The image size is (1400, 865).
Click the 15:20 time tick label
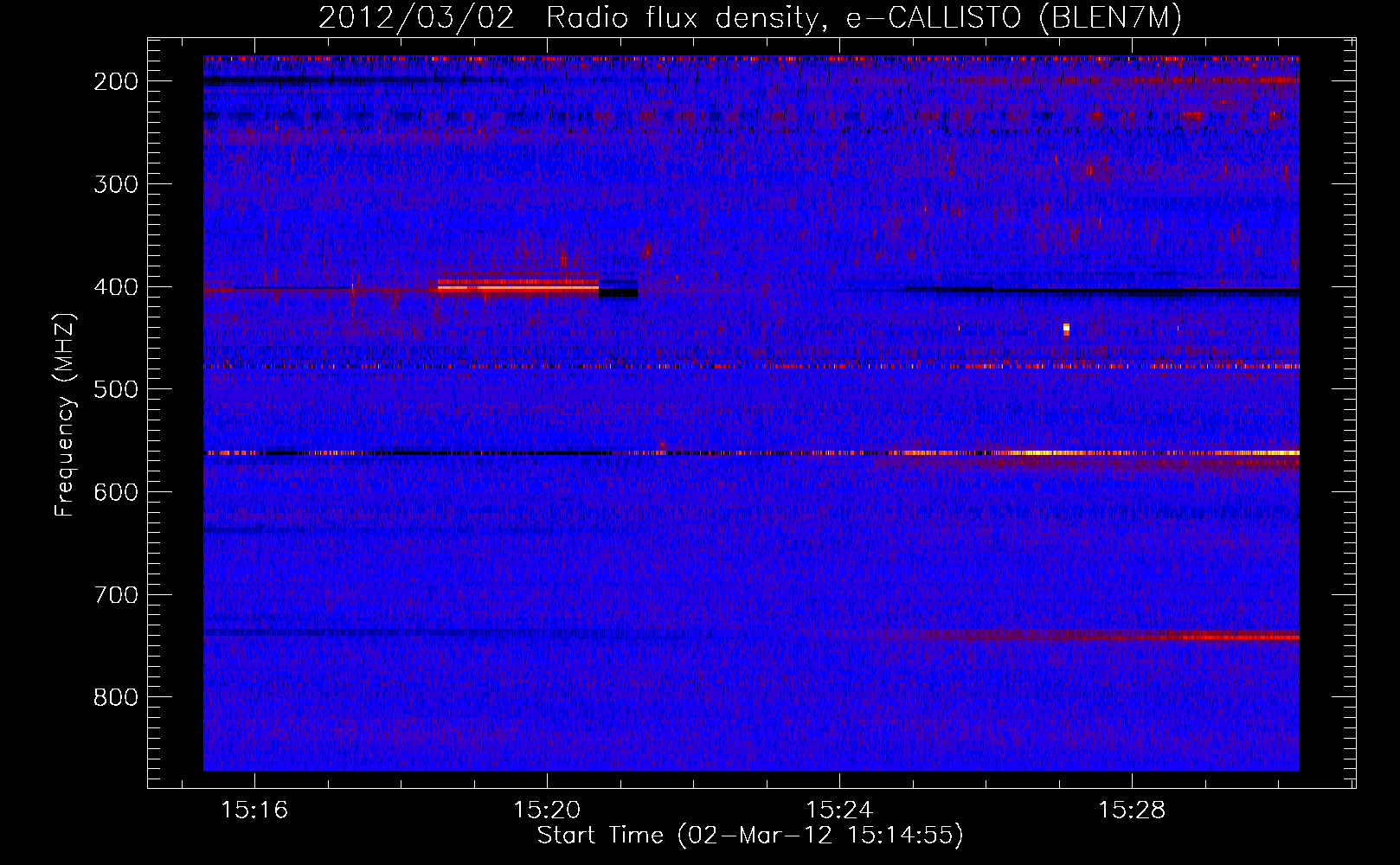547,811
